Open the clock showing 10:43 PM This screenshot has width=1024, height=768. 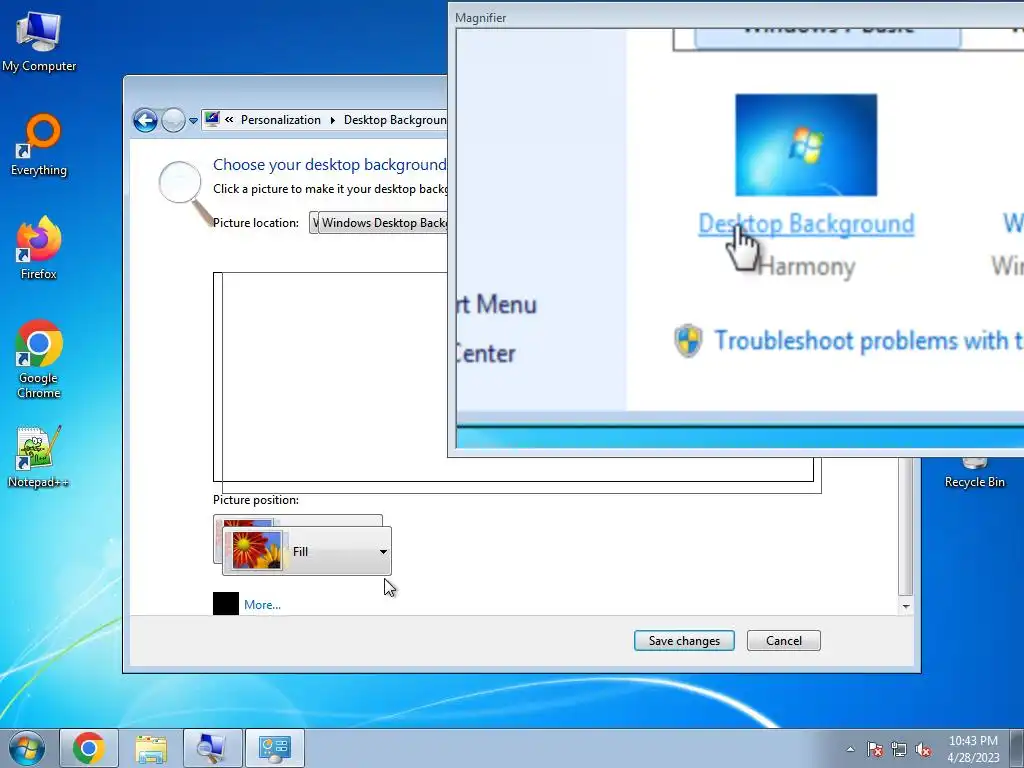coord(973,749)
